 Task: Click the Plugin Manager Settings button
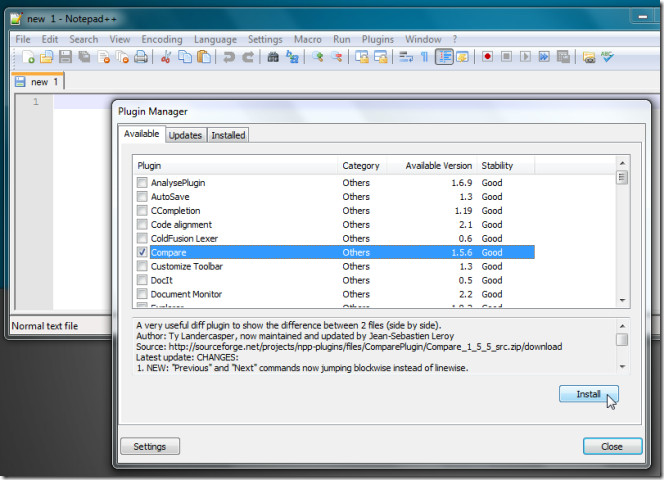(x=150, y=447)
